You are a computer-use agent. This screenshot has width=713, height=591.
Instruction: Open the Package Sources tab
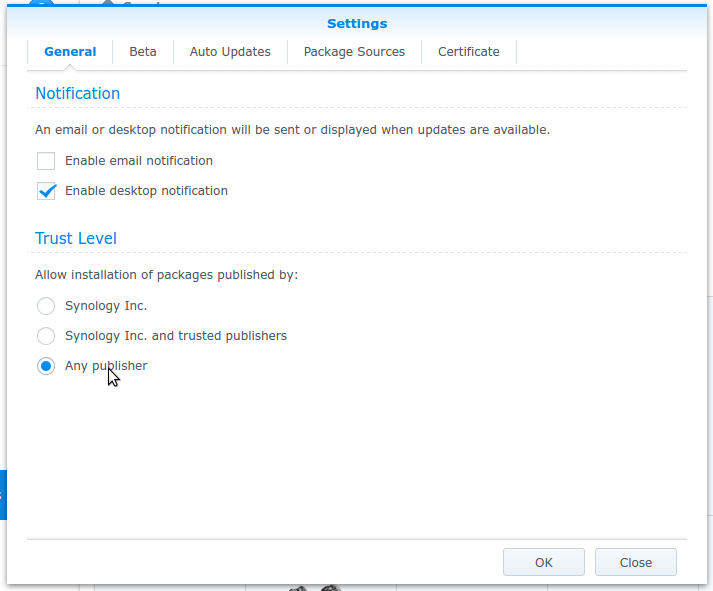click(354, 52)
